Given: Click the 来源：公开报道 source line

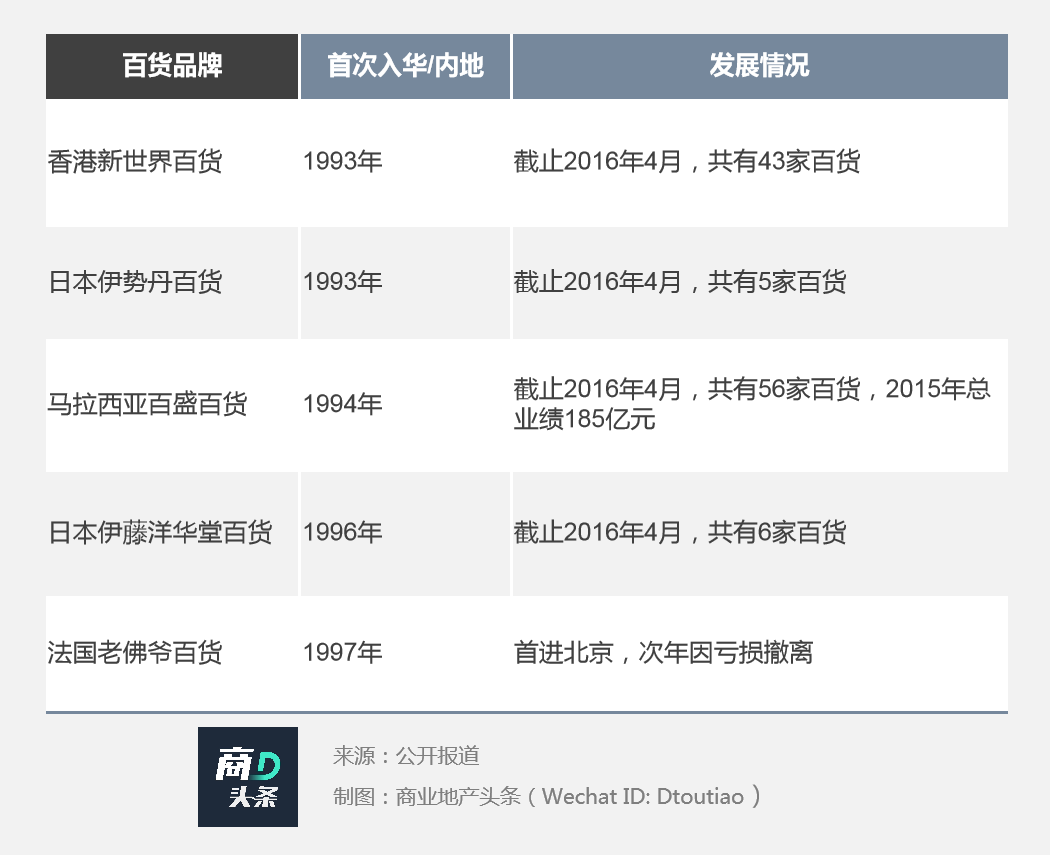Looking at the screenshot, I should [406, 756].
